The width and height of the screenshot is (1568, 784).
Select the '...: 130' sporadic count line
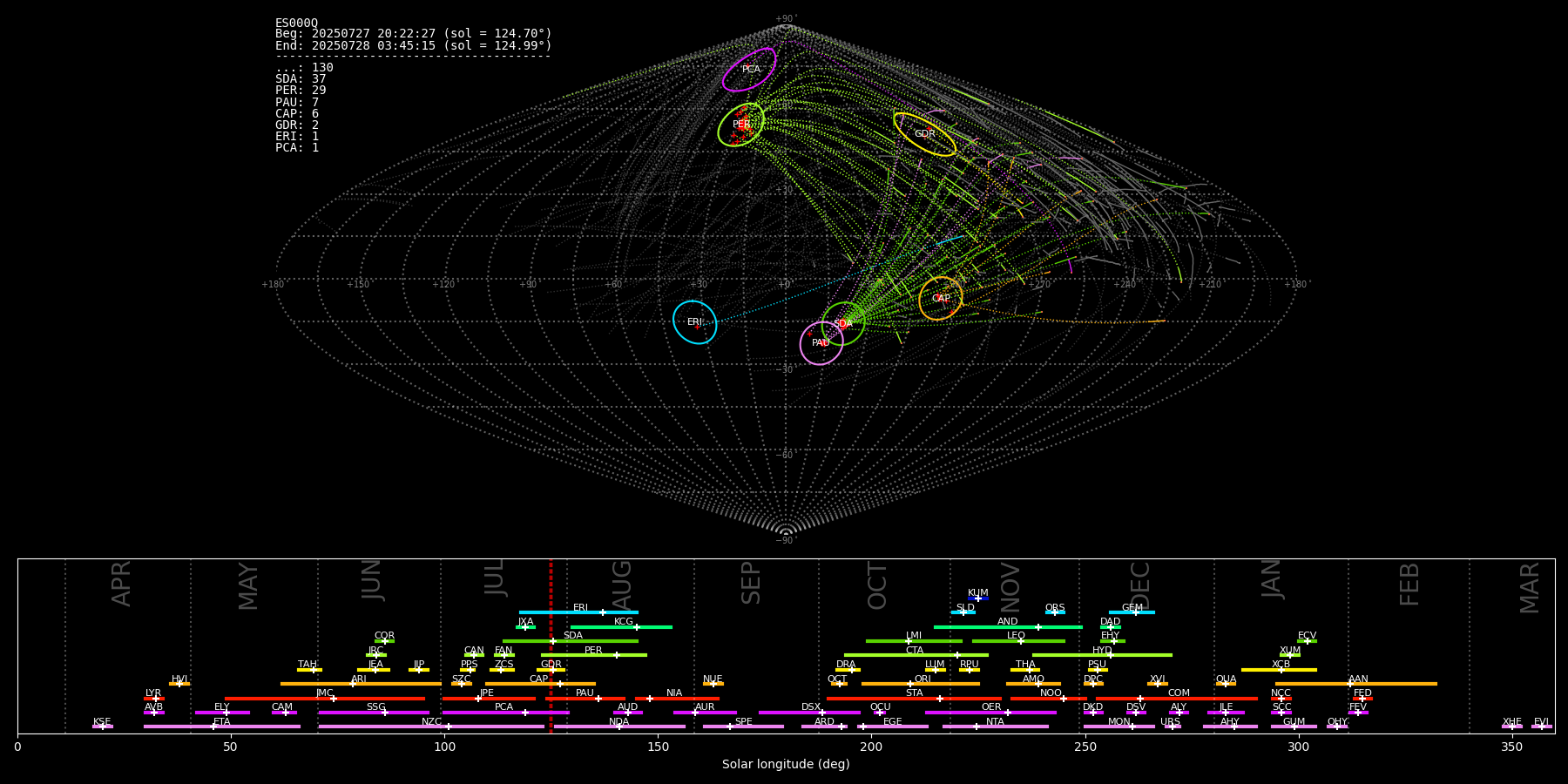tap(304, 67)
